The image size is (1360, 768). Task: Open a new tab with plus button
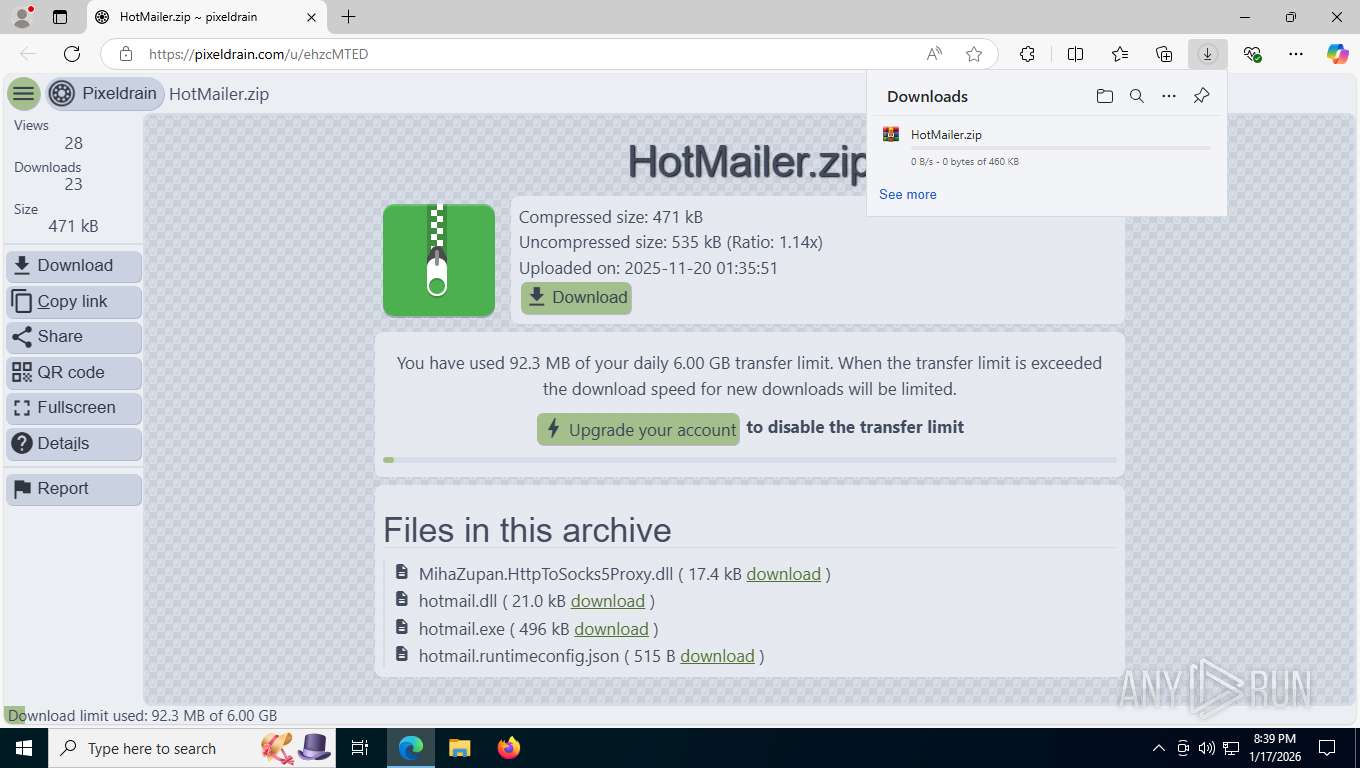point(348,17)
